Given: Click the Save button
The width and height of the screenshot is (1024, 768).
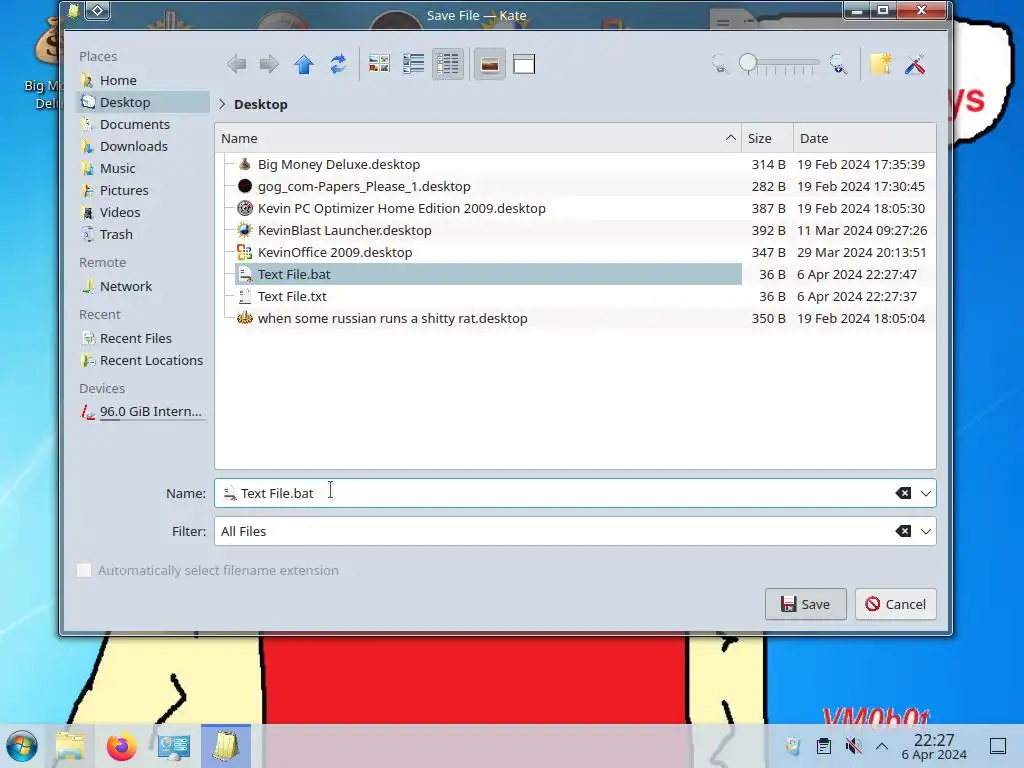Looking at the screenshot, I should (x=805, y=604).
